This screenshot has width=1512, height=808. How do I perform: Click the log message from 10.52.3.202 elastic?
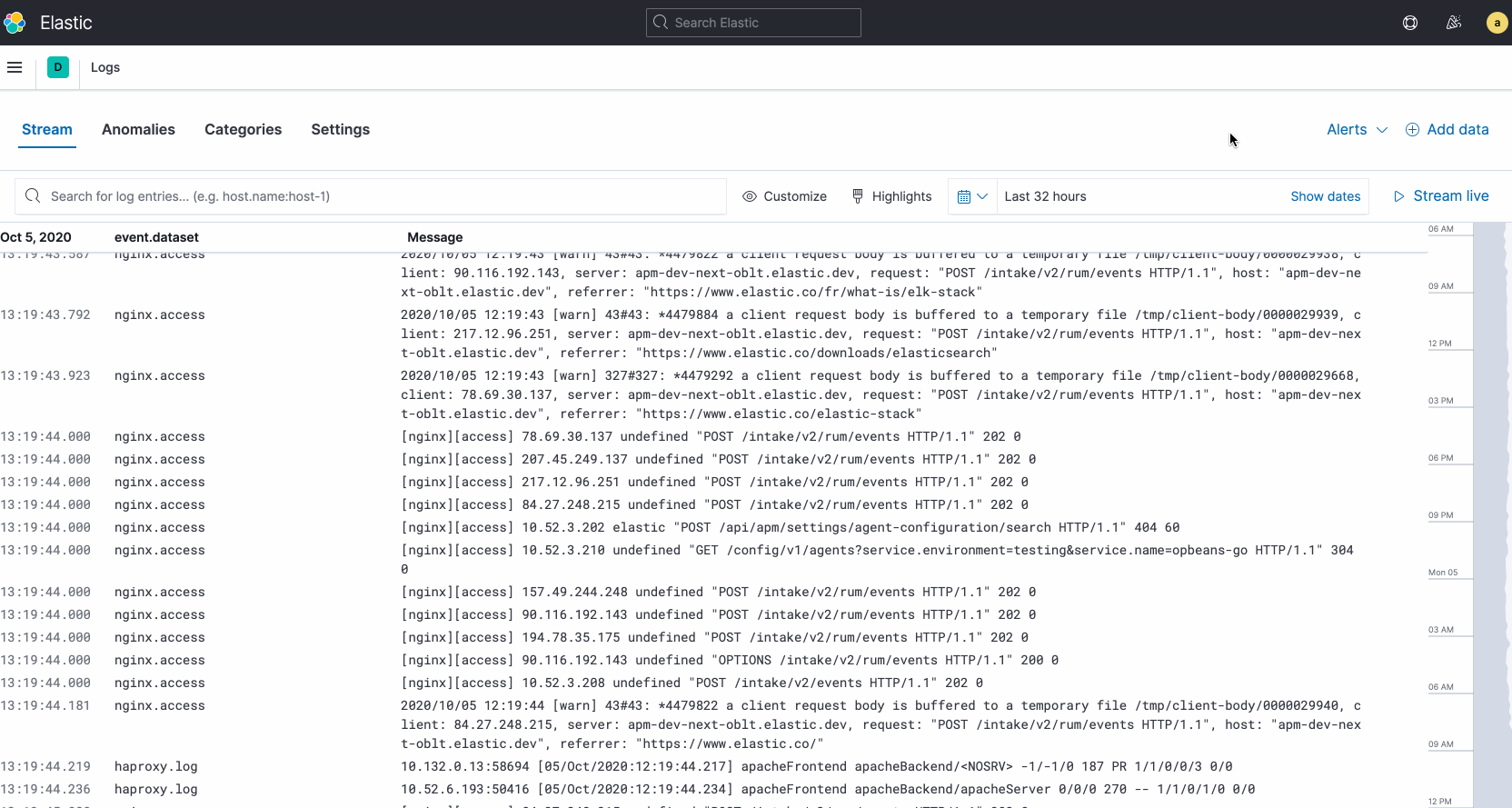pyautogui.click(x=790, y=528)
